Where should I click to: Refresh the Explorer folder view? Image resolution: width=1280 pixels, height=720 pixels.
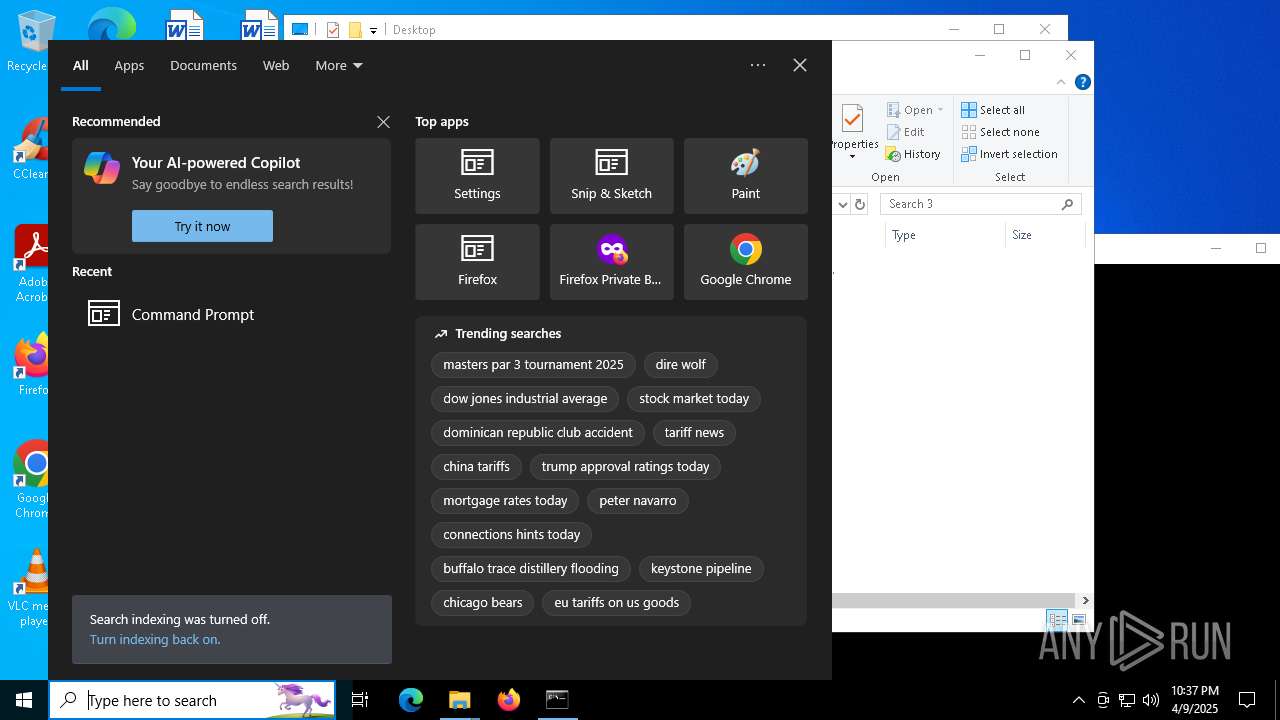pyautogui.click(x=860, y=204)
